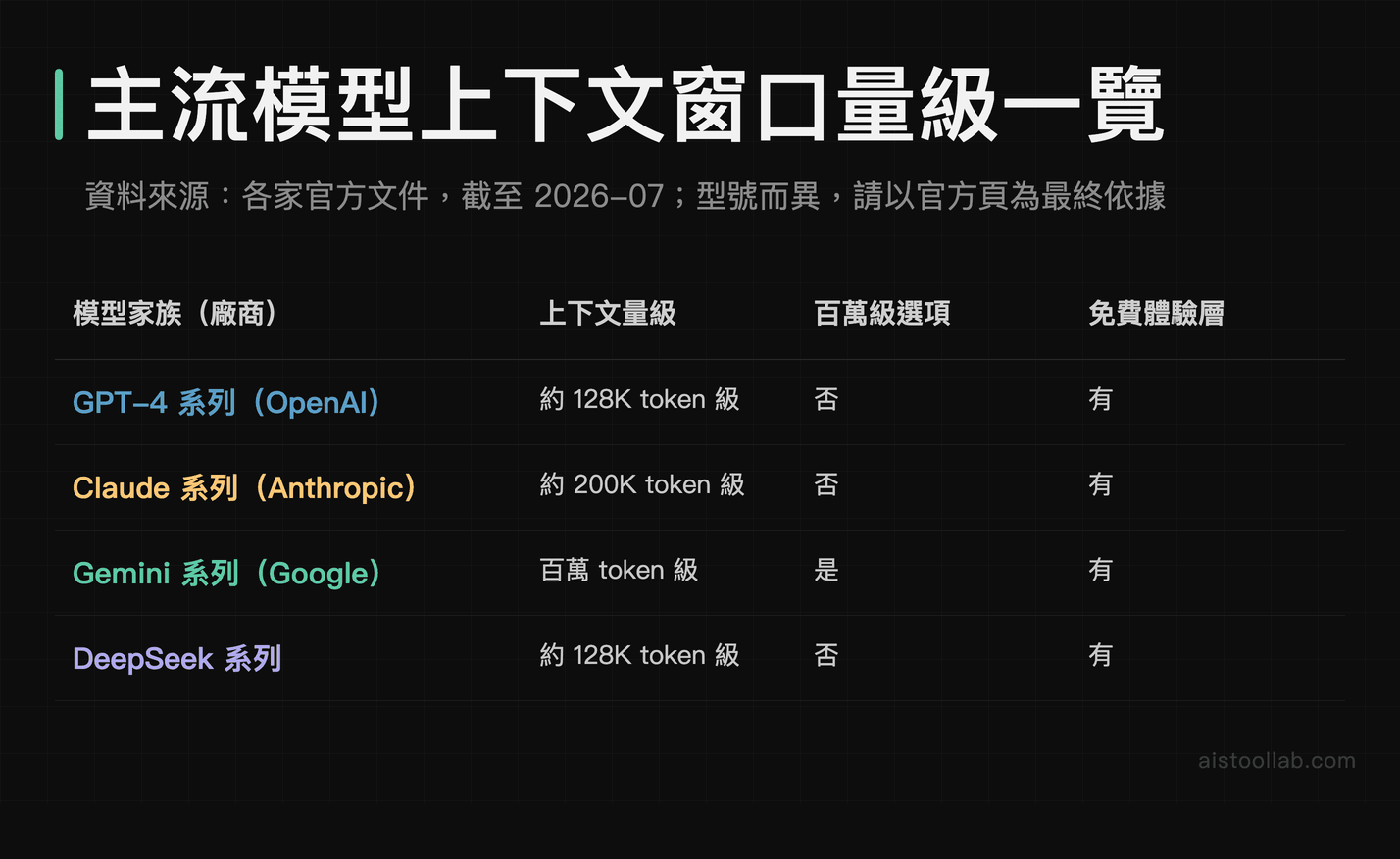Click 有 in the GPT-4 row
Viewport: 1400px width, 859px height.
pos(1101,399)
